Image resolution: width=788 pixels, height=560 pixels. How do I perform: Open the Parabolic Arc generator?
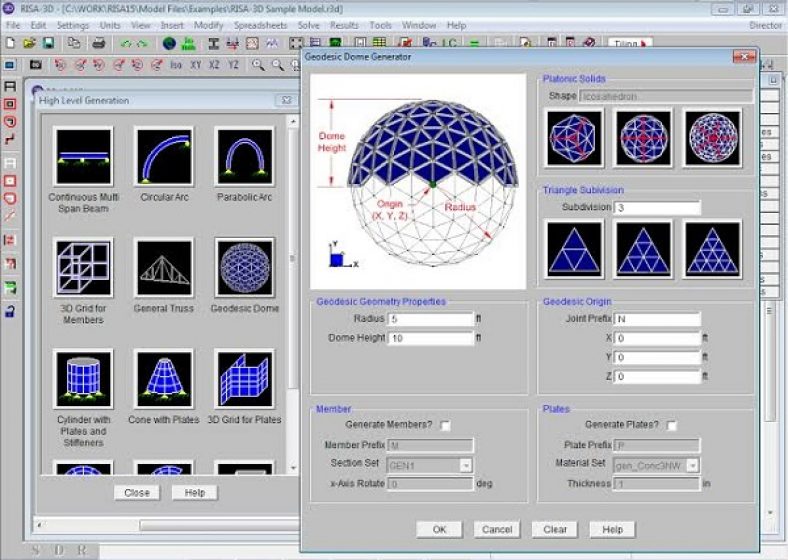click(244, 156)
